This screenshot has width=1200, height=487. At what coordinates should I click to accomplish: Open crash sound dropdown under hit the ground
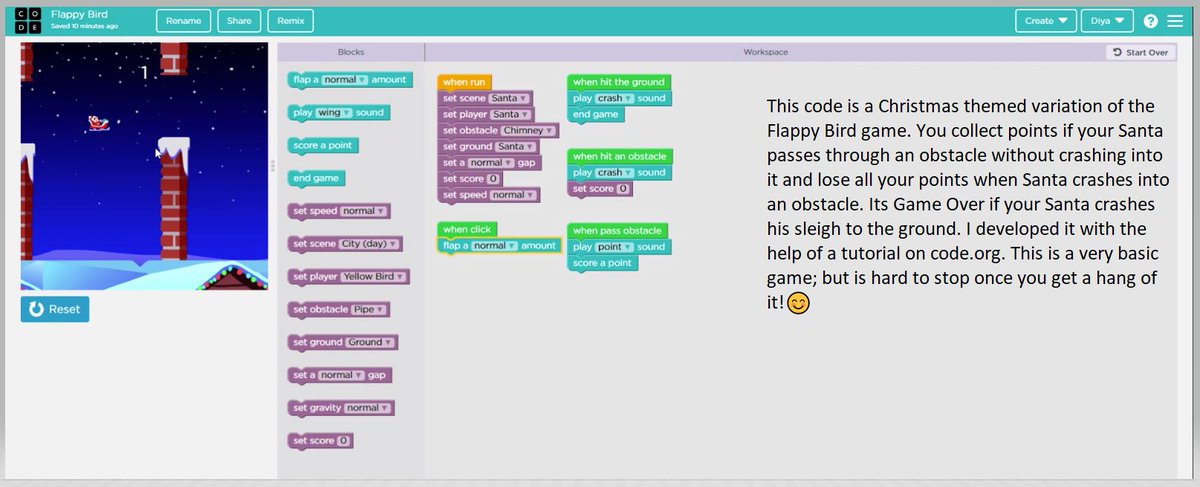coord(615,99)
